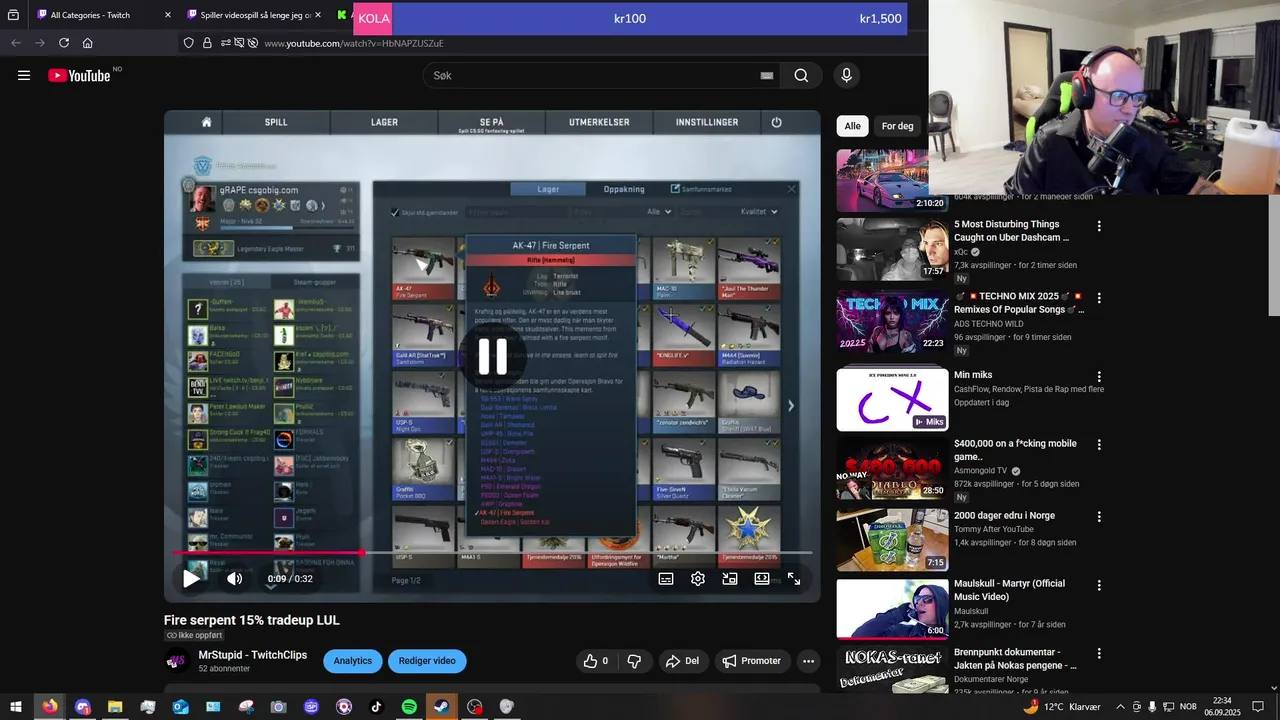
Task: Open Windows Start menu
Action: [x=16, y=706]
